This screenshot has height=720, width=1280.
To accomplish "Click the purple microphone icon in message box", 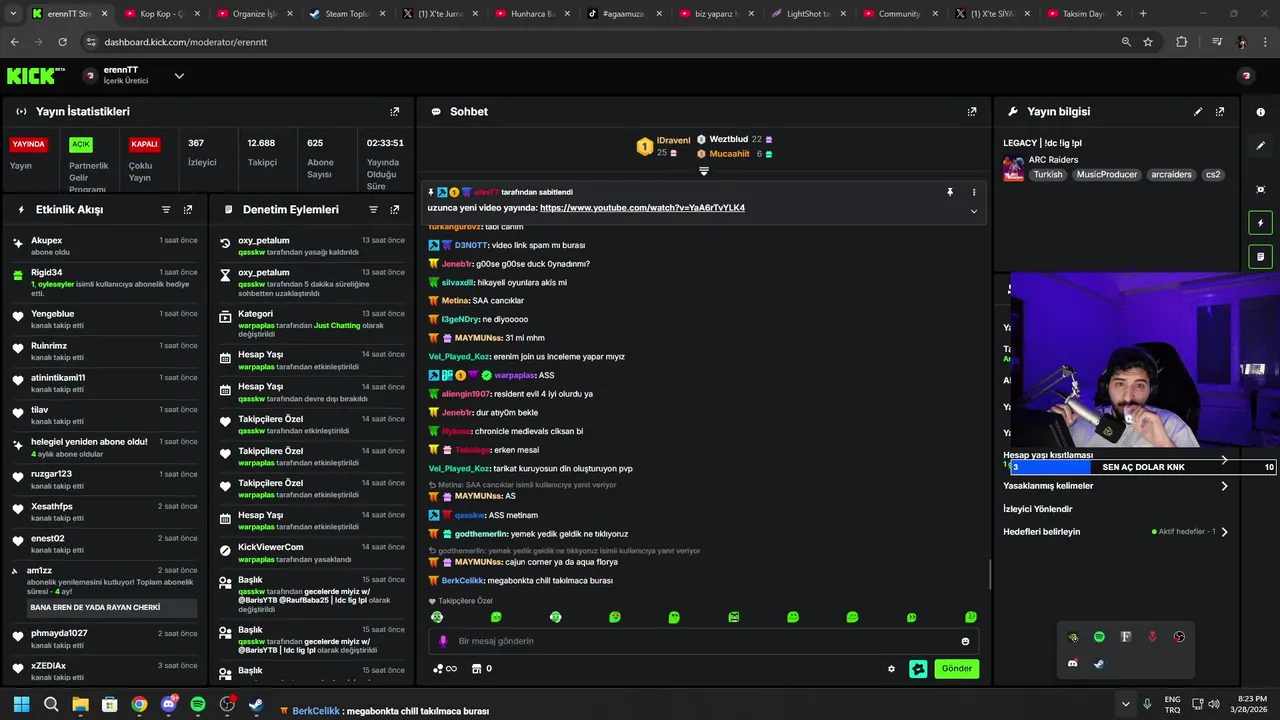I will (x=444, y=641).
